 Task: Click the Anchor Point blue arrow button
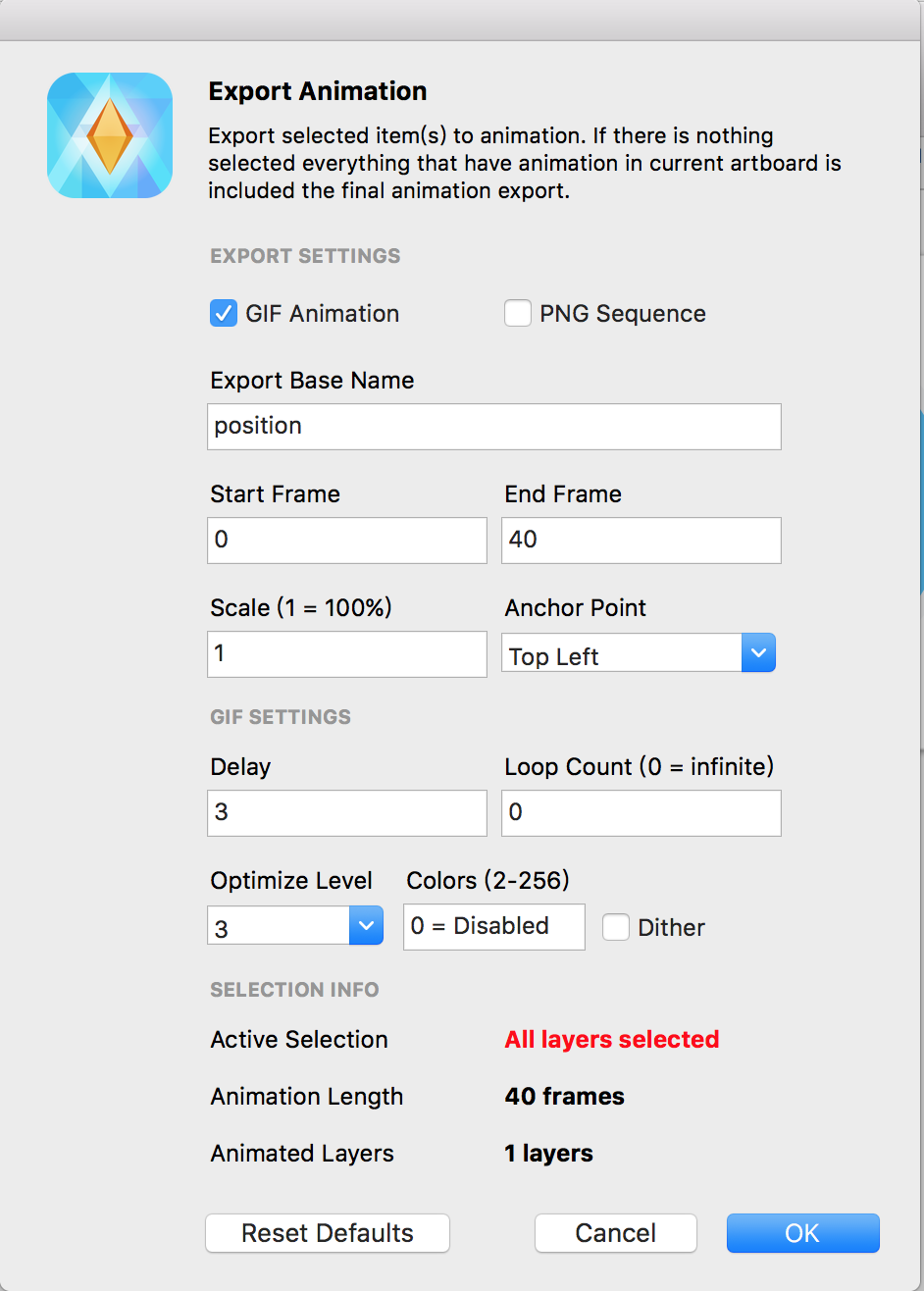758,653
